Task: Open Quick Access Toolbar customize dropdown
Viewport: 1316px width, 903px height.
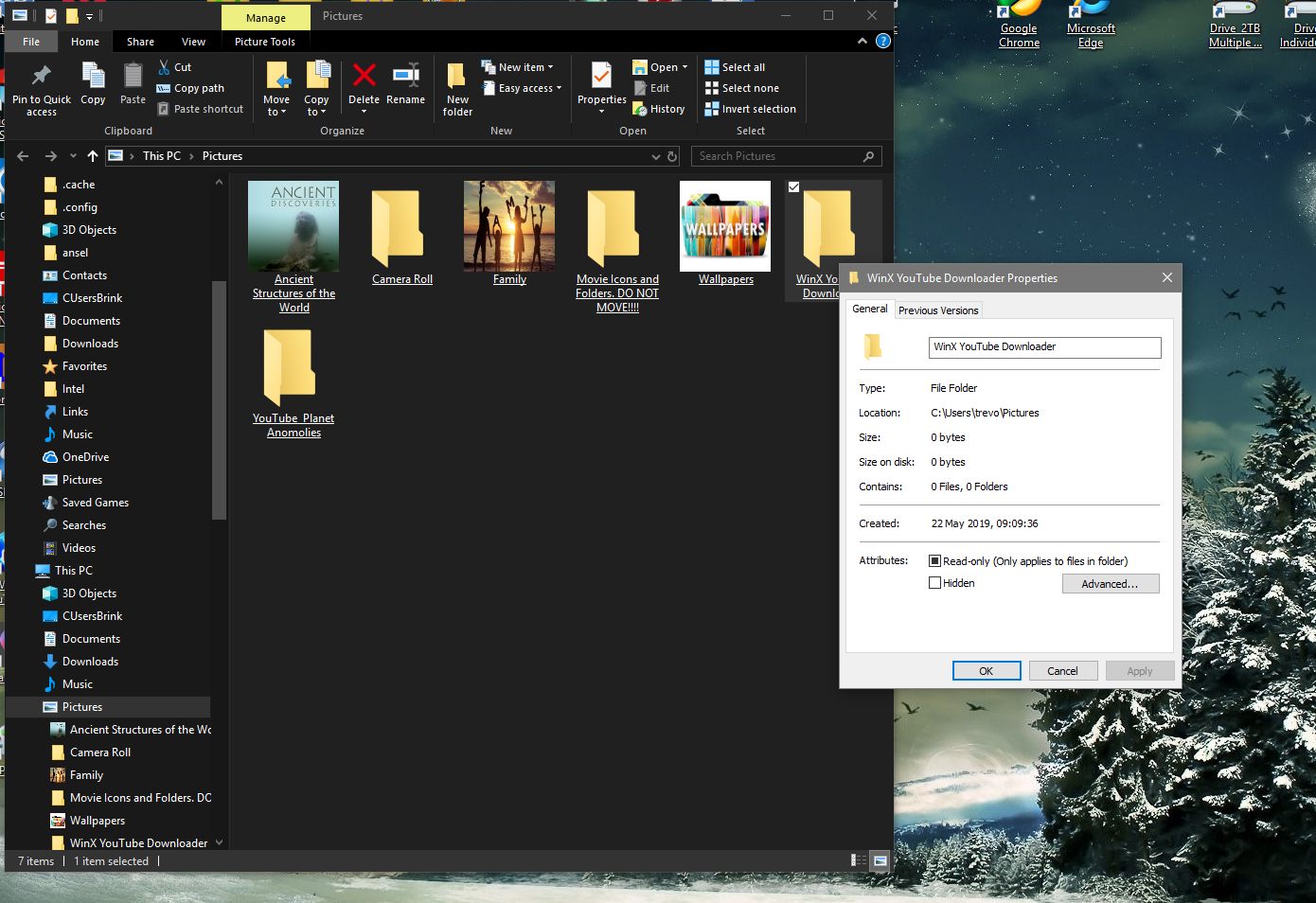Action: click(x=90, y=16)
